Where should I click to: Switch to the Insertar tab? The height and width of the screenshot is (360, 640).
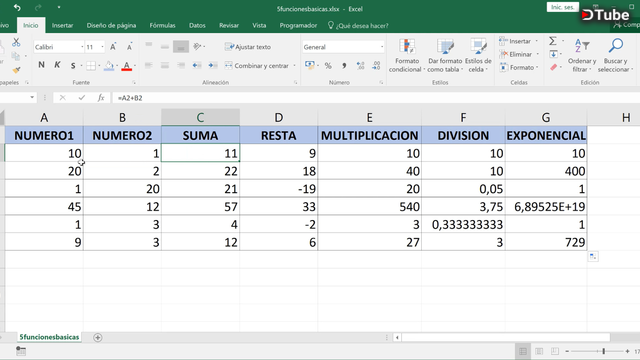point(62,25)
